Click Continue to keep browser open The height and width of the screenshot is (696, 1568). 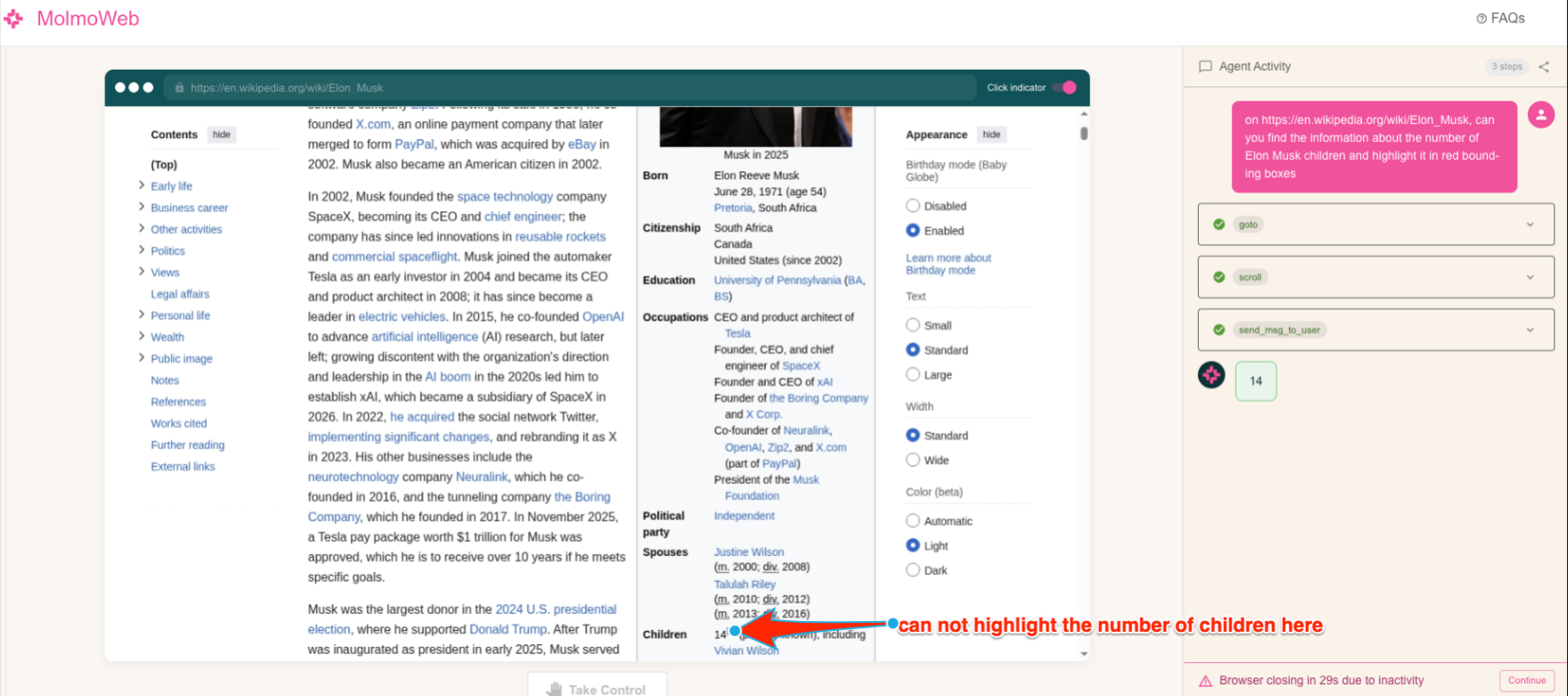point(1526,681)
